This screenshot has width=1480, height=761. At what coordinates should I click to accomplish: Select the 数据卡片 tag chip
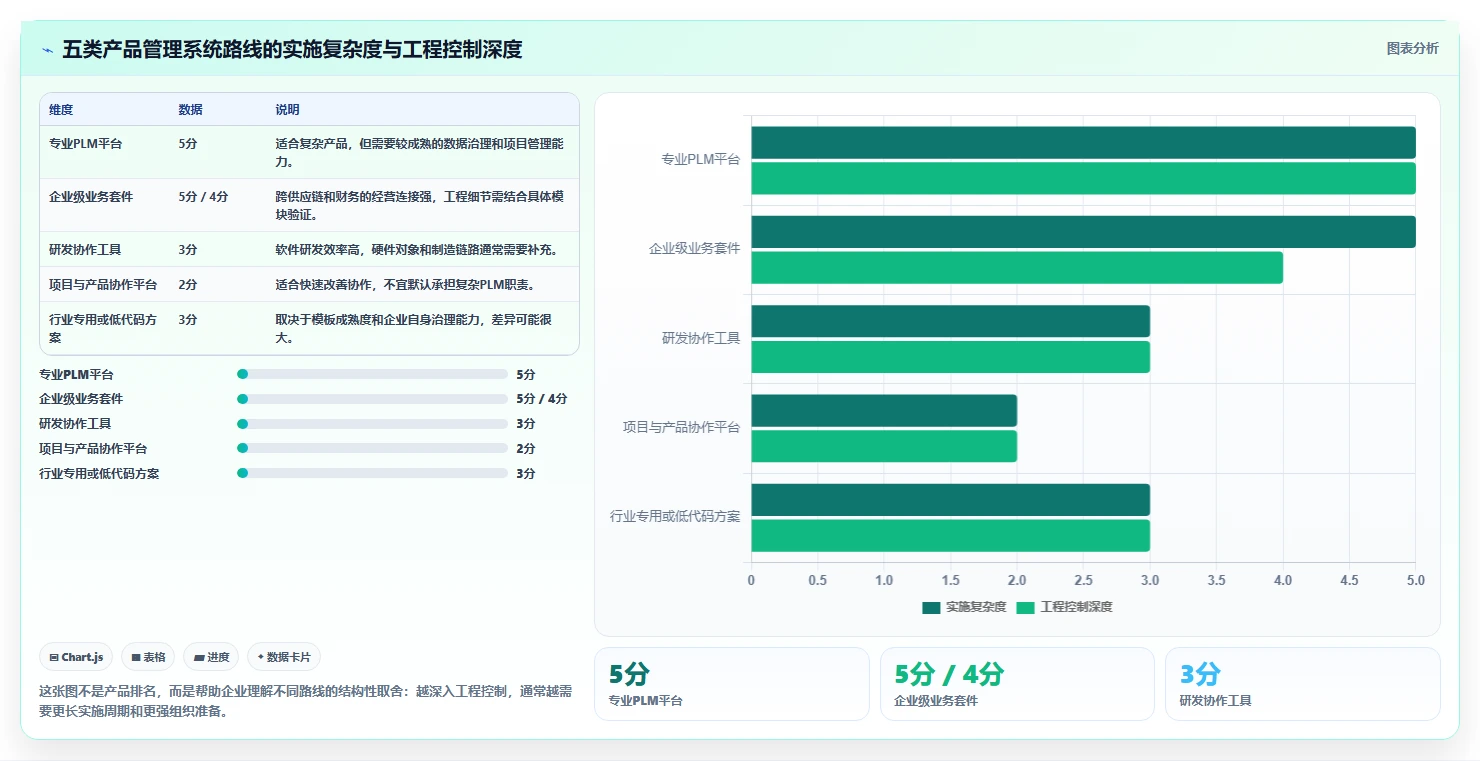(x=284, y=657)
